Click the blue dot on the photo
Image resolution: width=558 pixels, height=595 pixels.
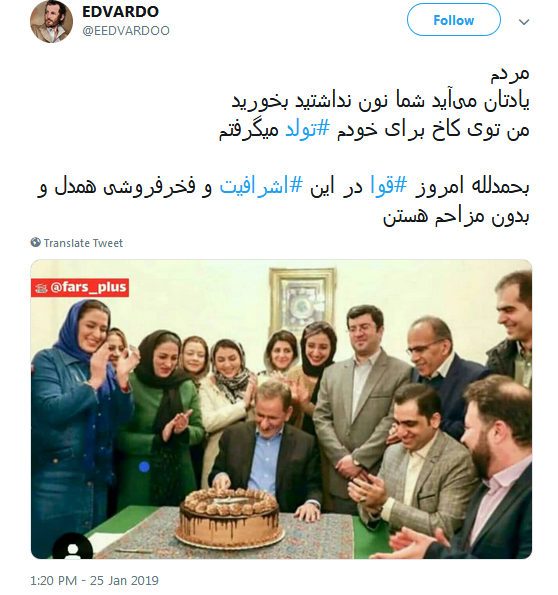tap(144, 467)
